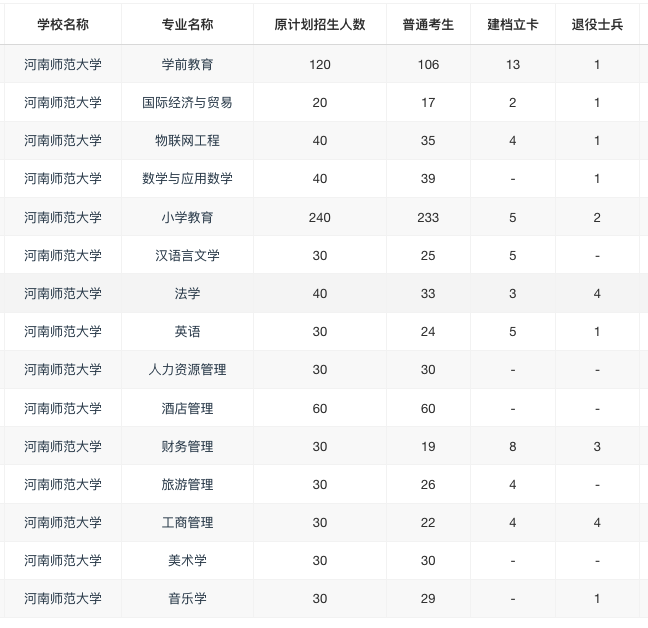Click 普通考生 value 60 for 酒店管理
The width and height of the screenshot is (648, 628).
(x=428, y=408)
